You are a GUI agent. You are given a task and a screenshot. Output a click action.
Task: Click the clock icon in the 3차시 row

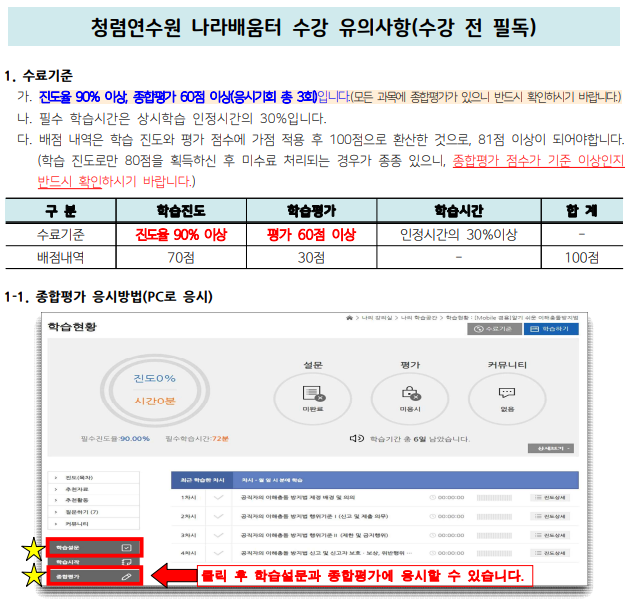click(432, 535)
